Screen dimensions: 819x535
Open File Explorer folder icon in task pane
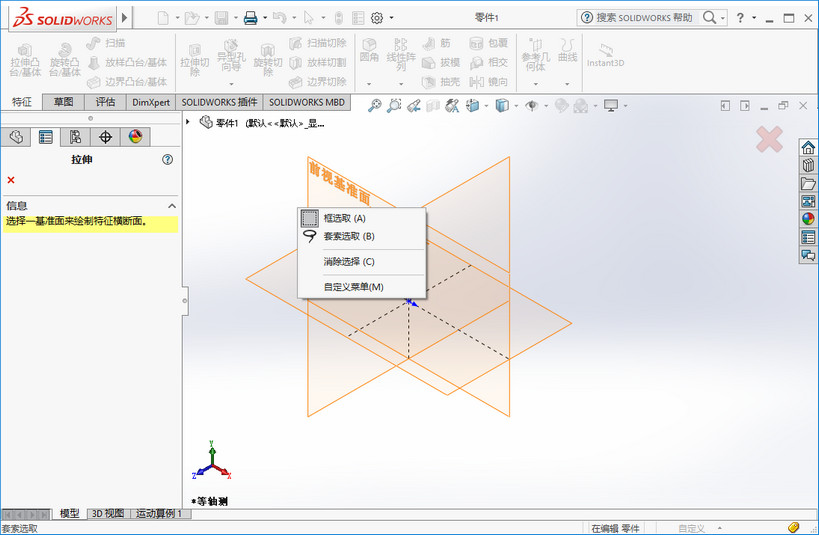coord(808,184)
